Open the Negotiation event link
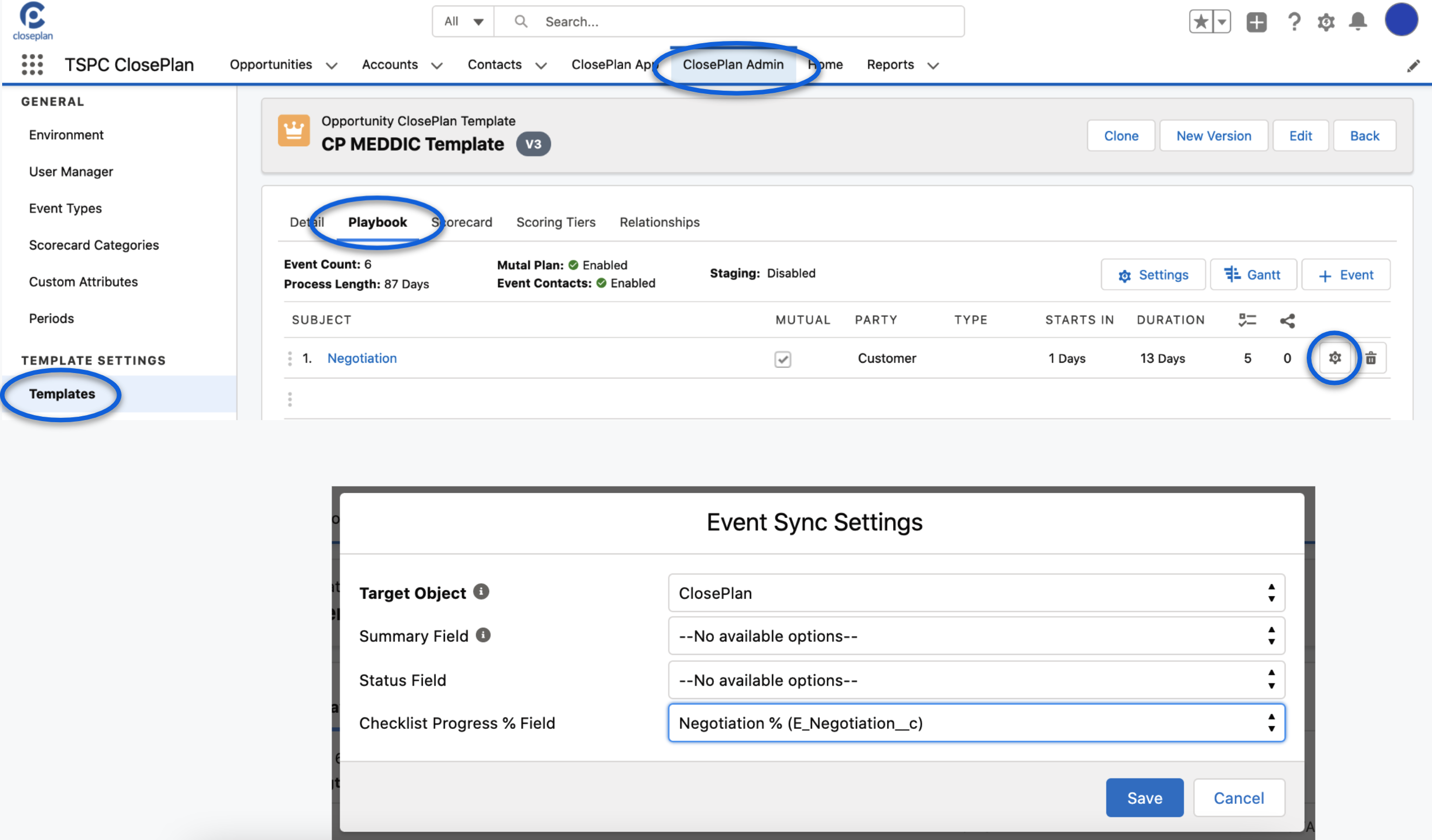 [x=362, y=358]
